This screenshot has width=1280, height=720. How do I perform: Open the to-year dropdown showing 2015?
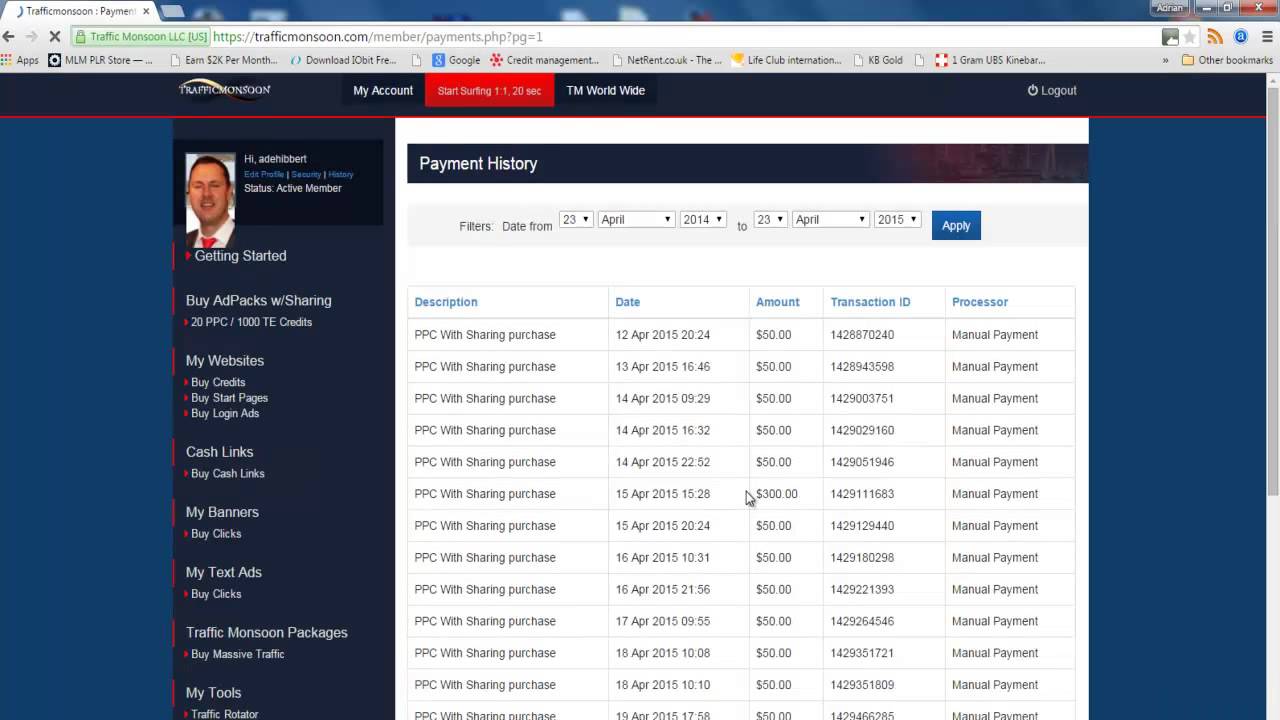(896, 219)
